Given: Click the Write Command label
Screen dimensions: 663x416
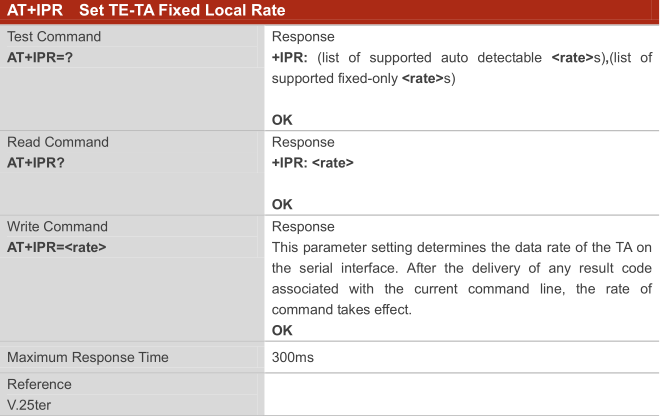Looking at the screenshot, I should pos(57,226).
